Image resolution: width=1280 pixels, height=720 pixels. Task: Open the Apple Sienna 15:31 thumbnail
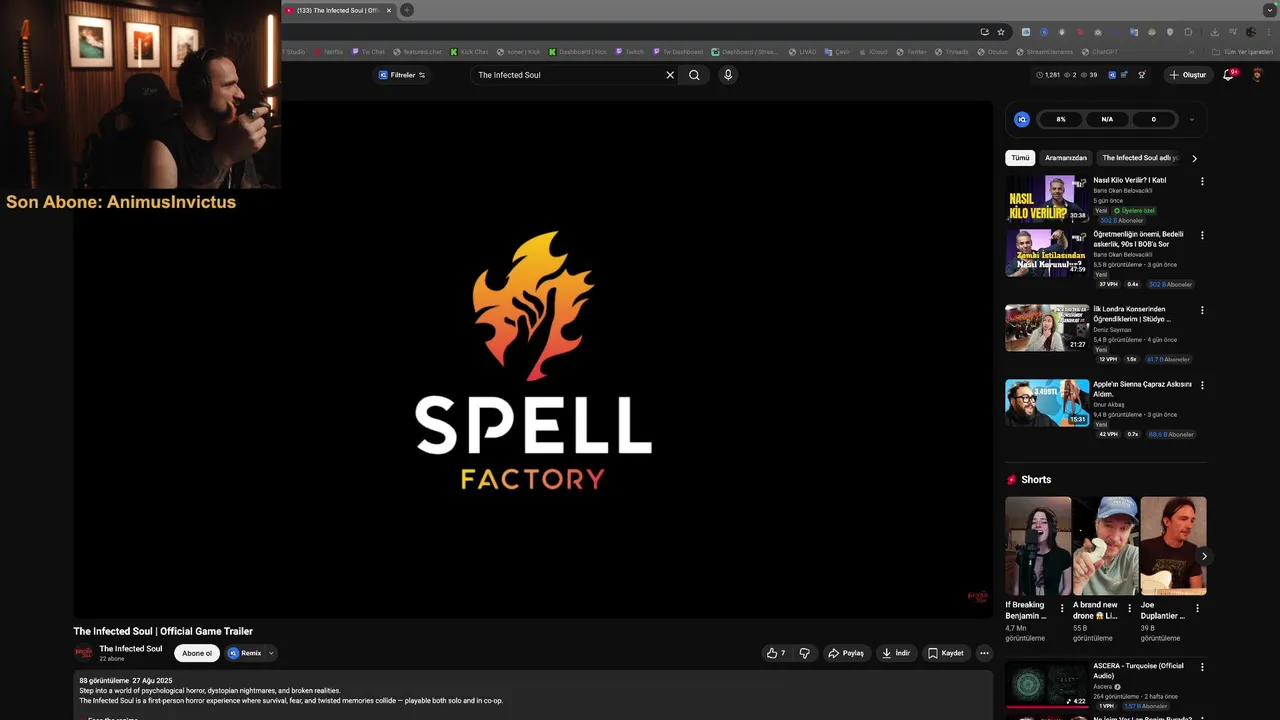(1047, 402)
